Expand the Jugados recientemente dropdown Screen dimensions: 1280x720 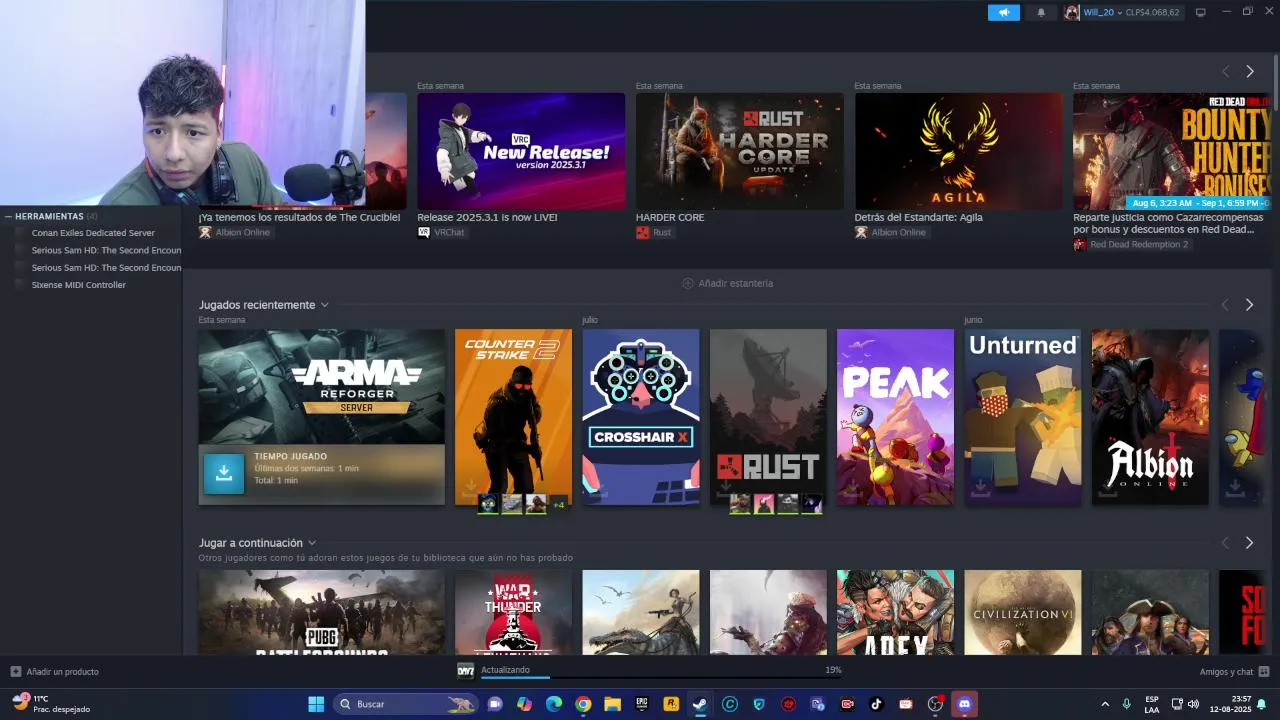[324, 305]
